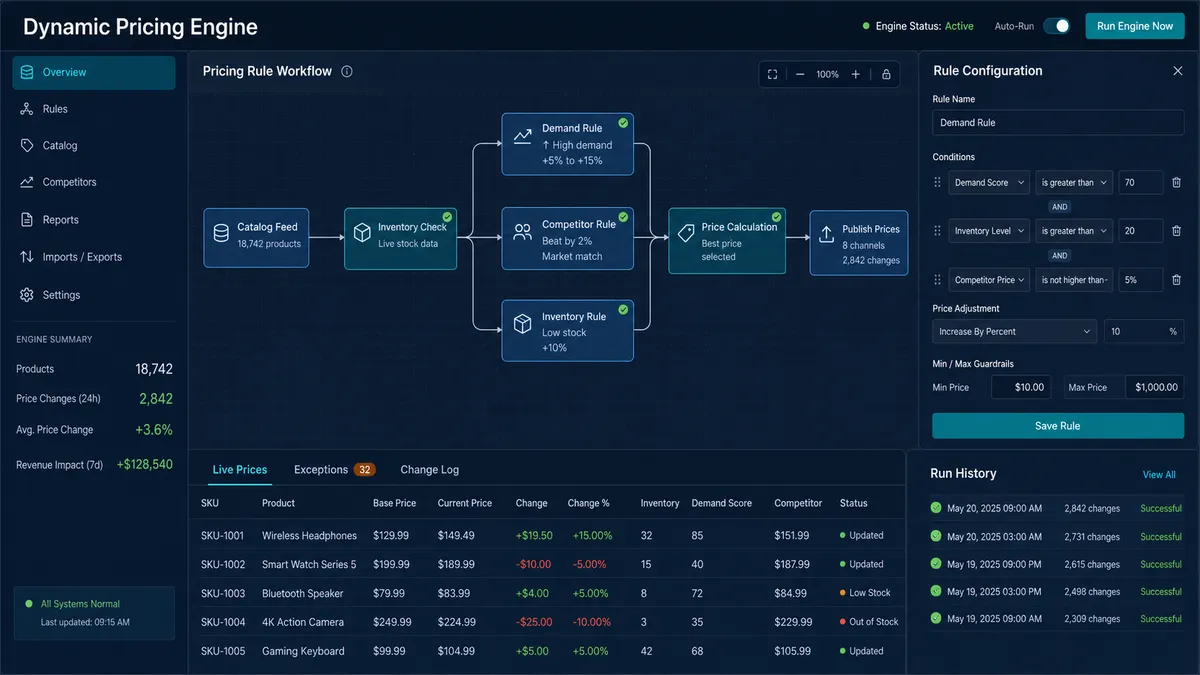Click the Demand Rule green checkmark
Image resolution: width=1200 pixels, height=675 pixels.
[x=623, y=122]
